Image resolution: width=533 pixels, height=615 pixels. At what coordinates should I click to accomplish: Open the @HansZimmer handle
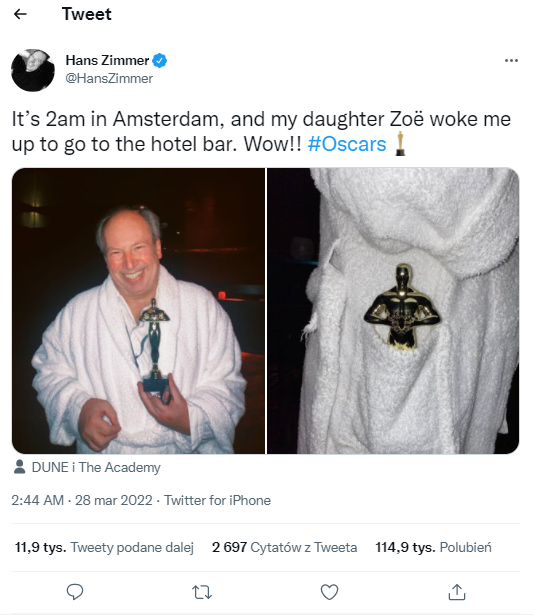pos(109,78)
